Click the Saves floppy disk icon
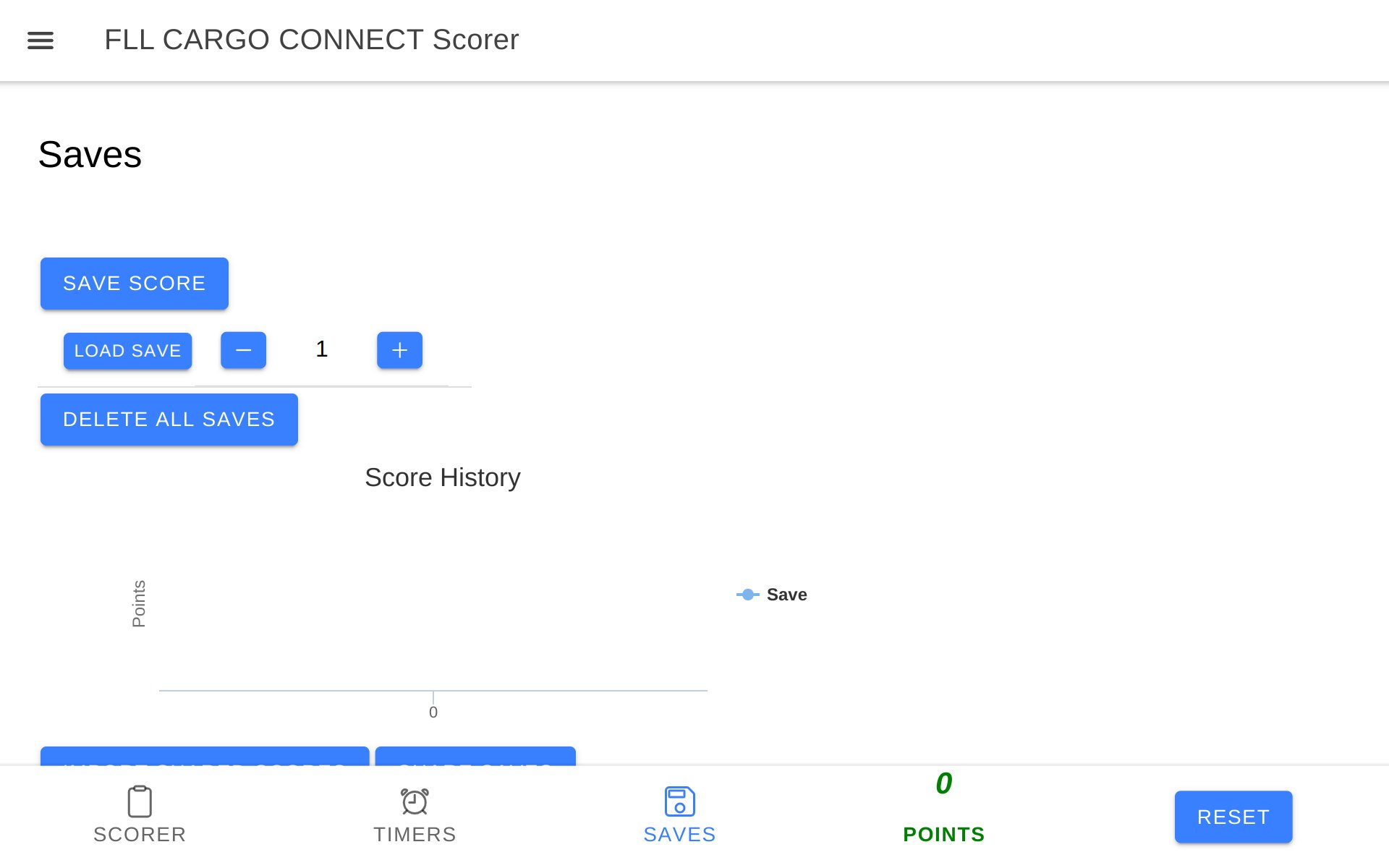This screenshot has height=868, width=1389. 679,801
